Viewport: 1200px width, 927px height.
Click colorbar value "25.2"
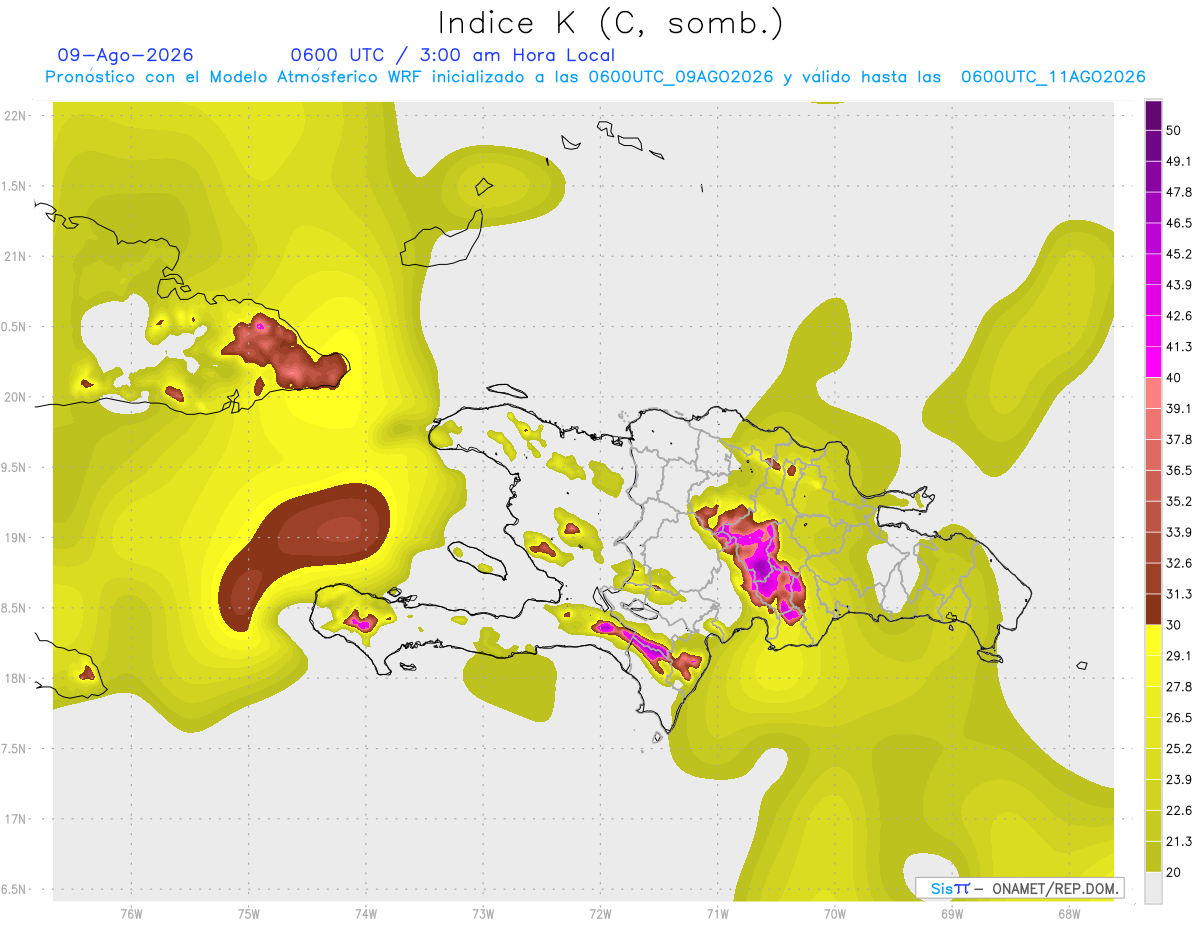(1178, 748)
